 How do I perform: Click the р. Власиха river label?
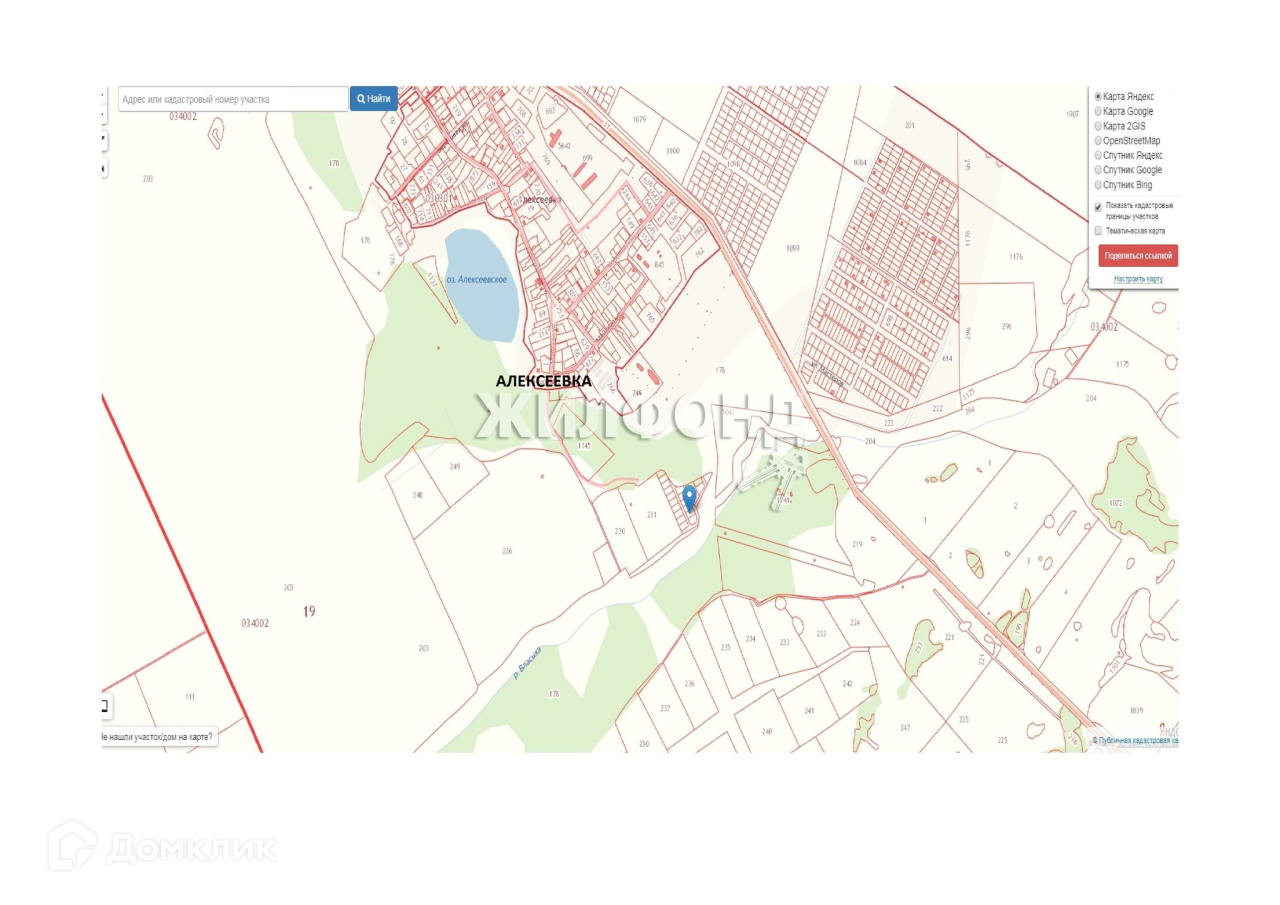(x=529, y=664)
